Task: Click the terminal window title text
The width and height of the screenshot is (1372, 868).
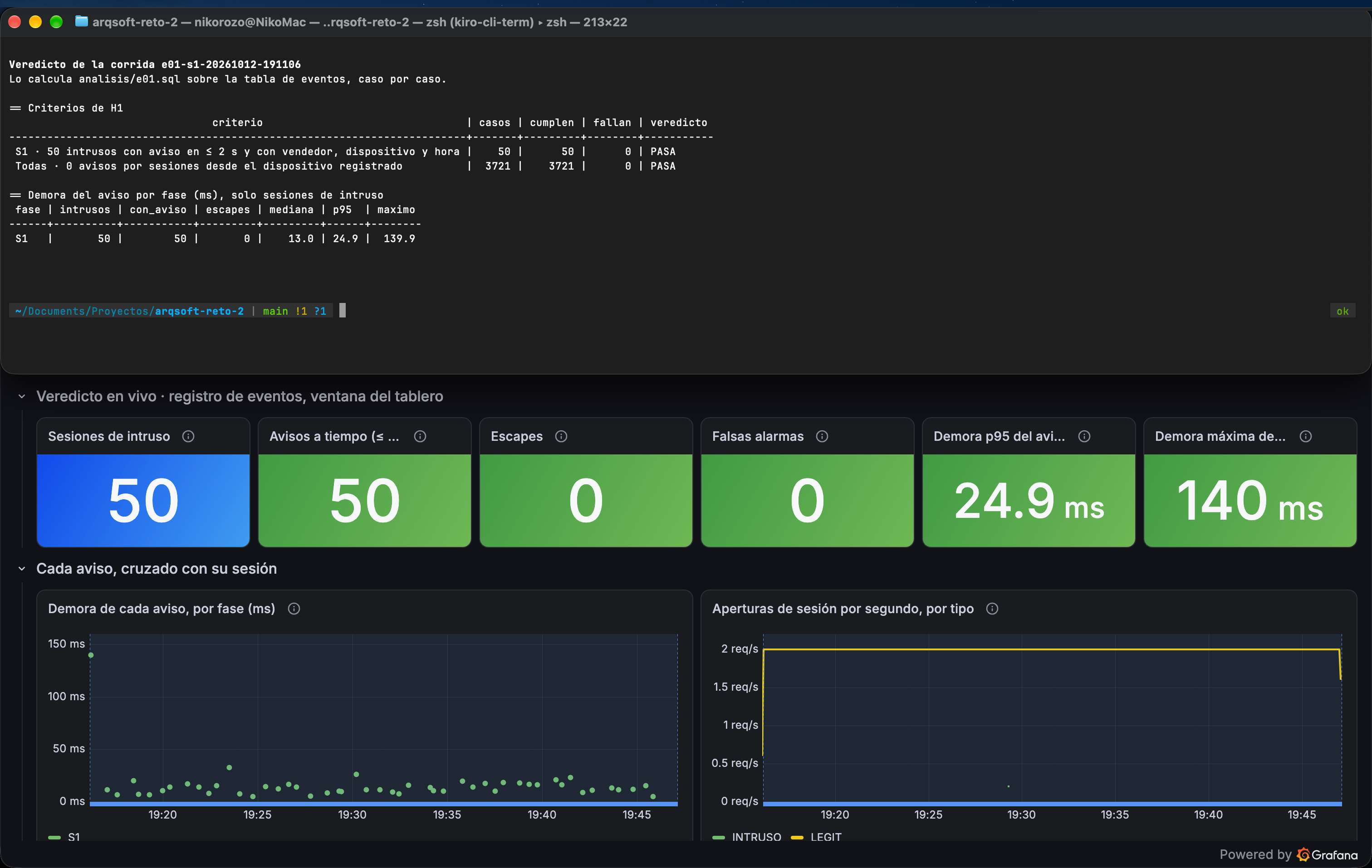Action: point(359,22)
